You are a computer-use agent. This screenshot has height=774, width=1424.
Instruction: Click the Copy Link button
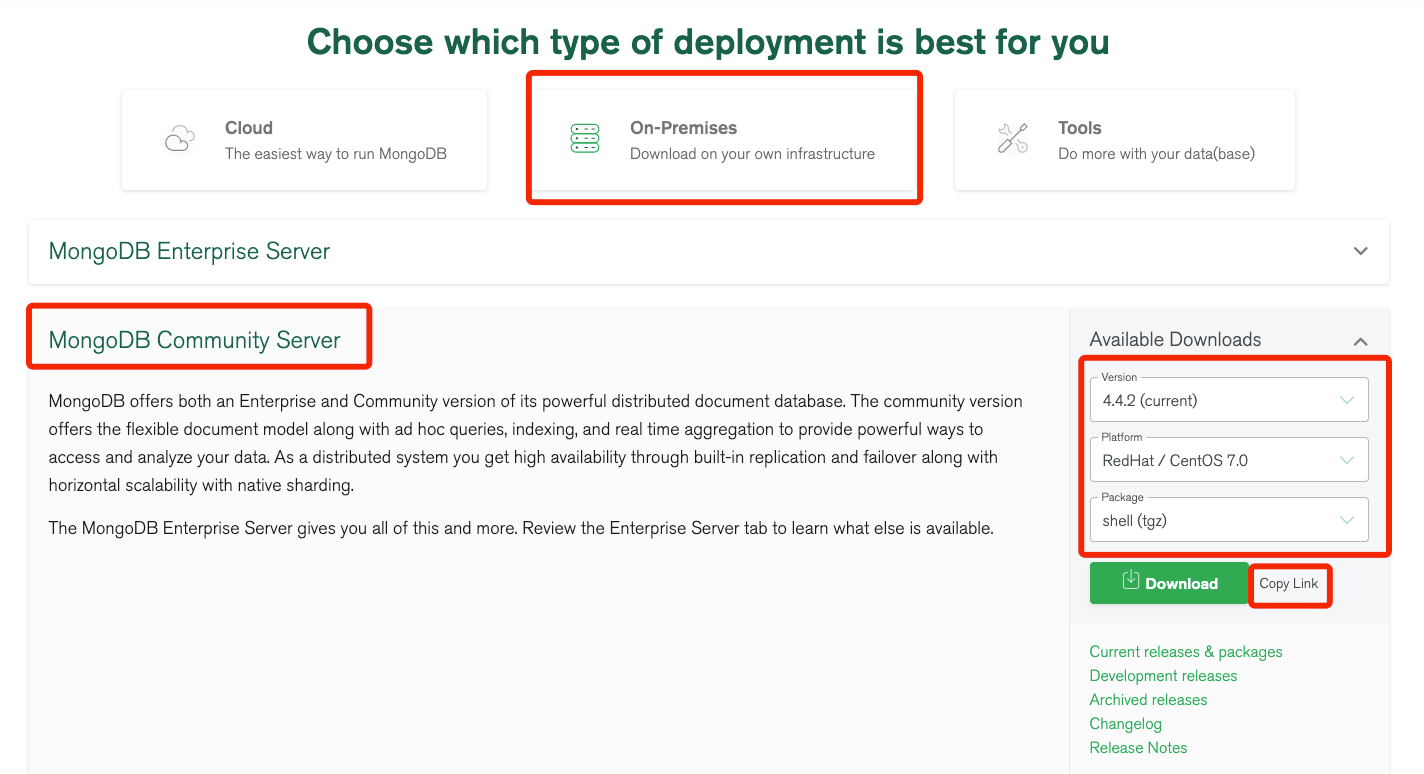(1289, 584)
